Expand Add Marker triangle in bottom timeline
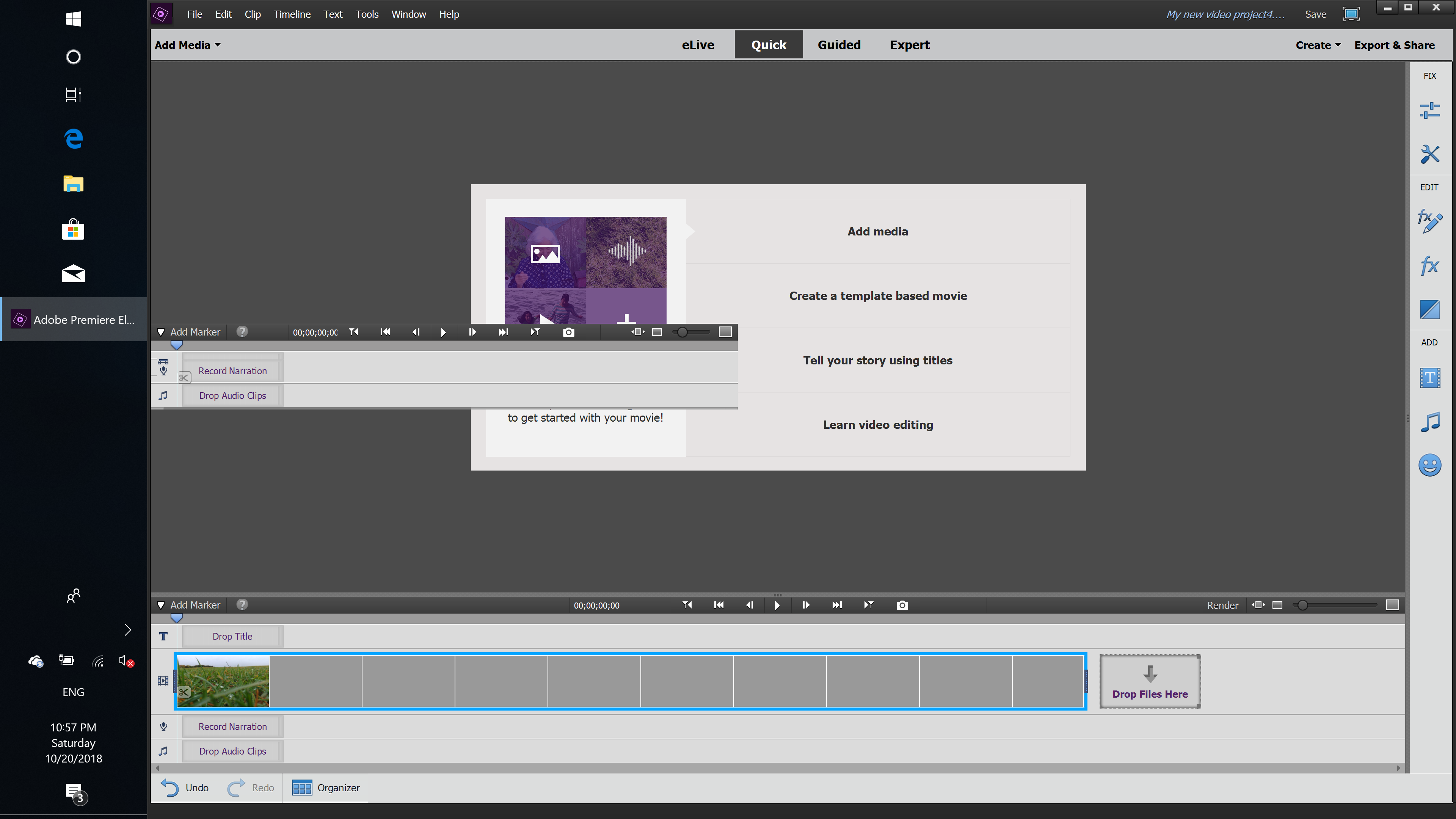 [160, 605]
